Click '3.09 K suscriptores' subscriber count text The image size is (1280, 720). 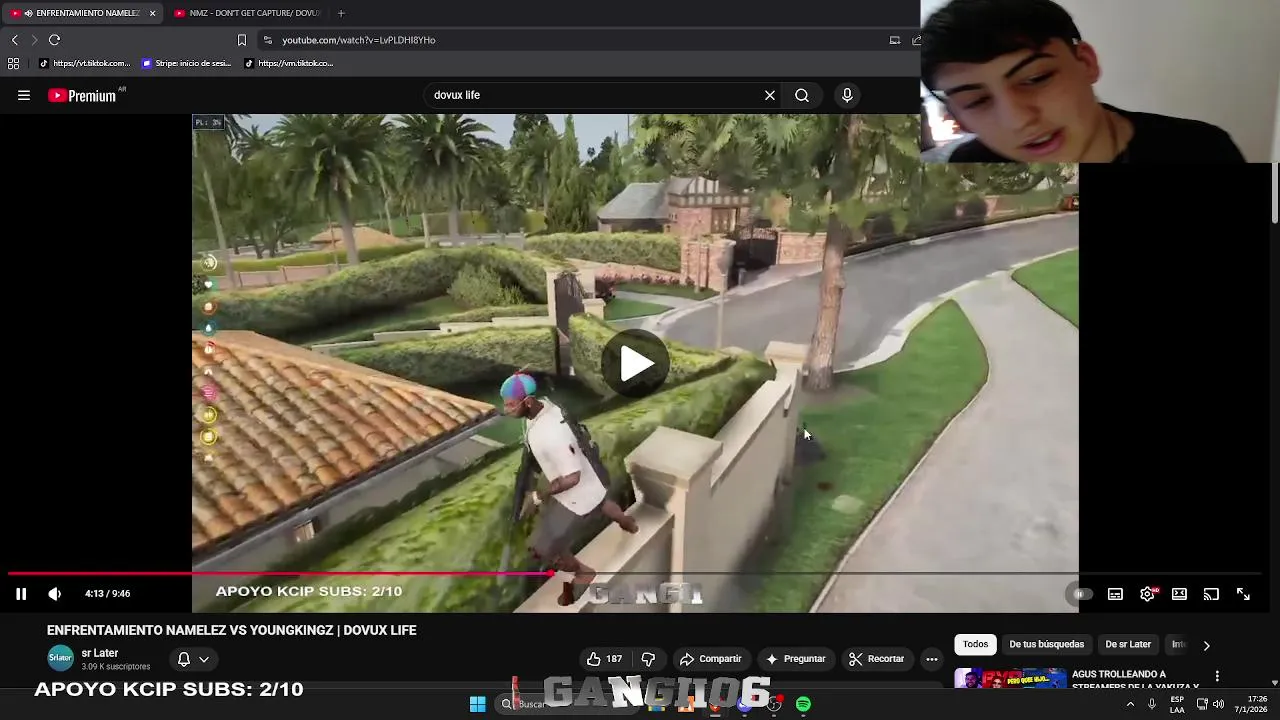click(115, 667)
